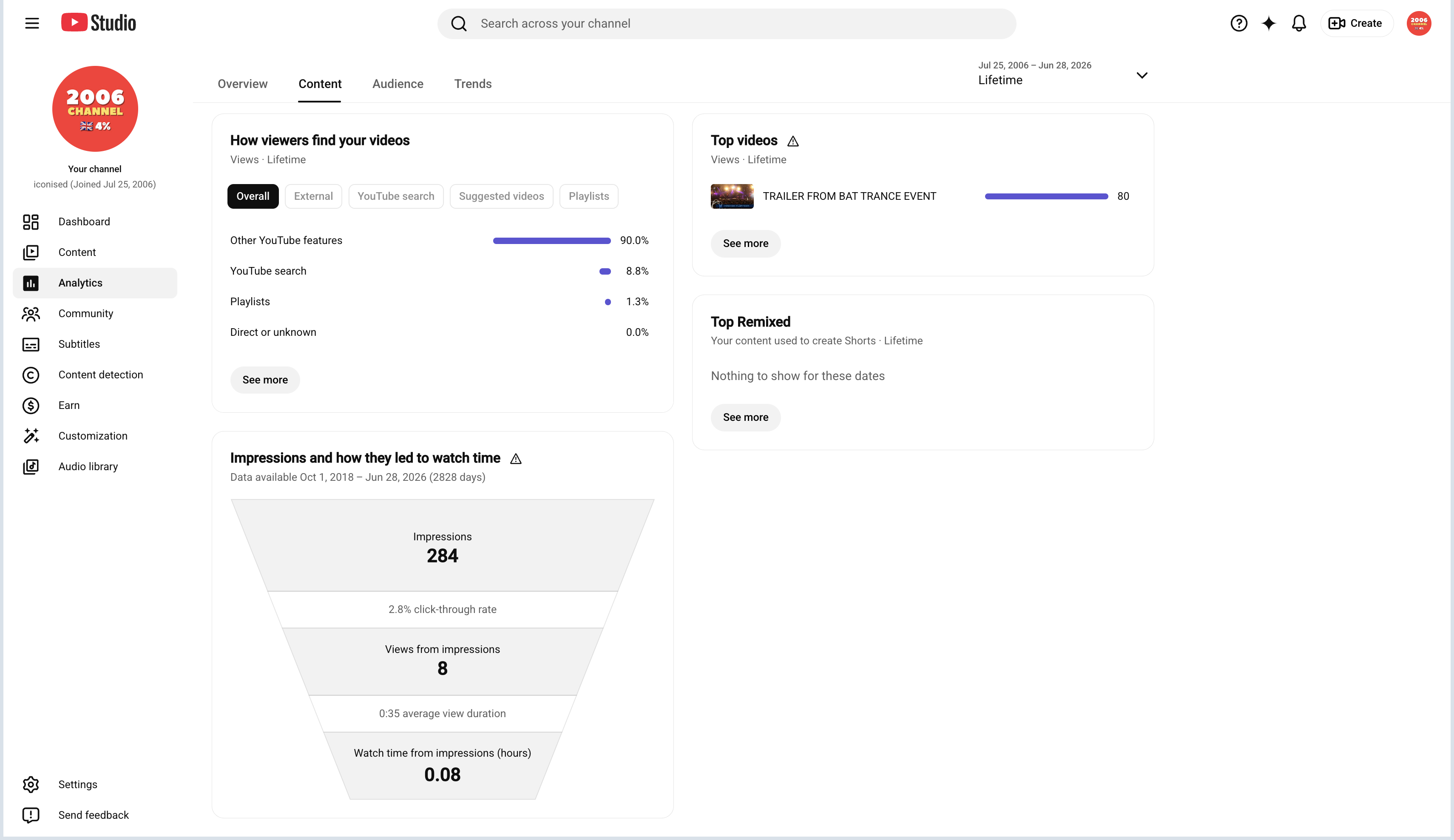Click the Create button

tap(1356, 23)
